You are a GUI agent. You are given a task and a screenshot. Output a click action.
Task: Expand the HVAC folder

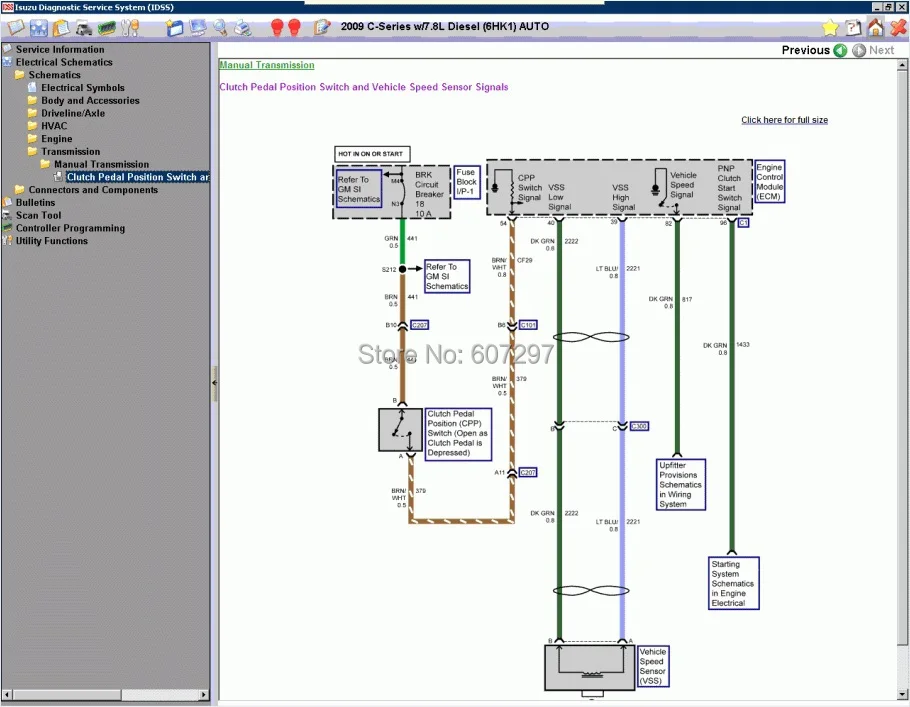tap(54, 126)
